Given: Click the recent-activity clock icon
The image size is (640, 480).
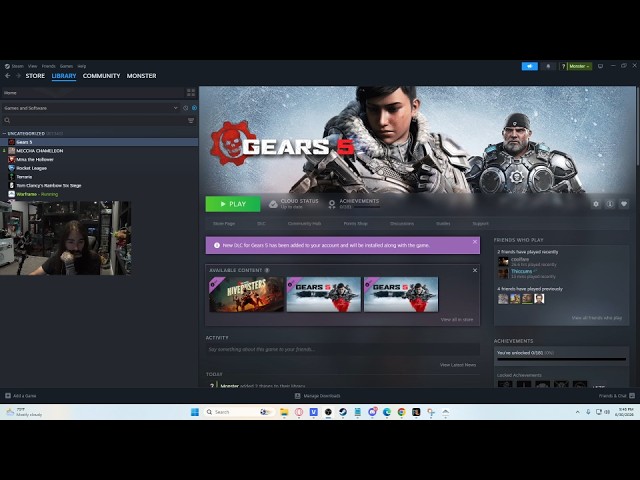Looking at the screenshot, I should (186, 108).
